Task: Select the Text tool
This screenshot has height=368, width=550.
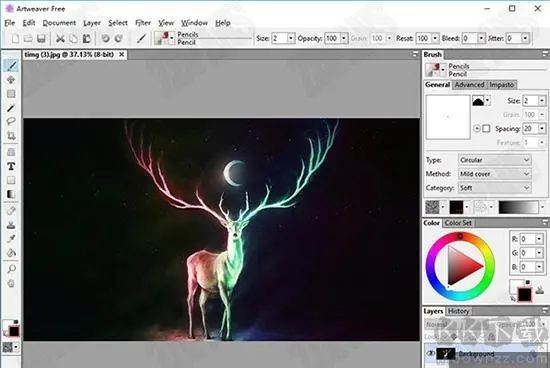Action: (11, 166)
